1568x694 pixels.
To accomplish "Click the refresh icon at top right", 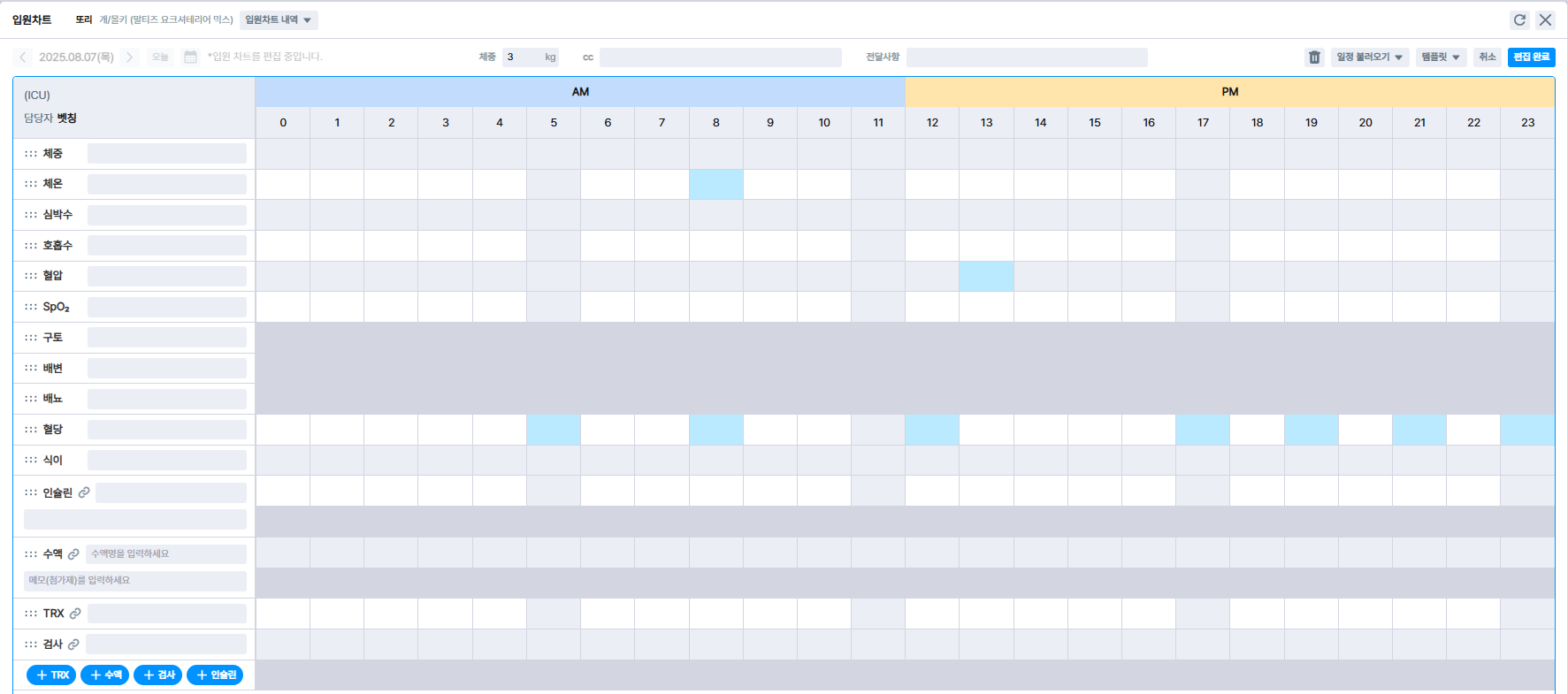I will pos(1519,19).
